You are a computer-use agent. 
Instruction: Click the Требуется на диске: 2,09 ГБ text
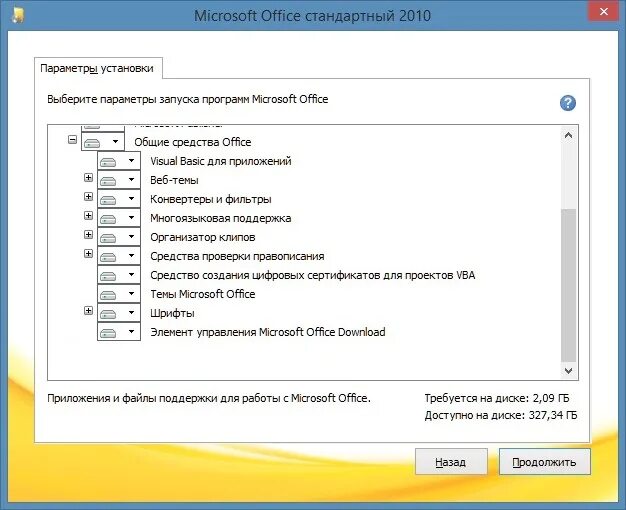[x=497, y=398]
